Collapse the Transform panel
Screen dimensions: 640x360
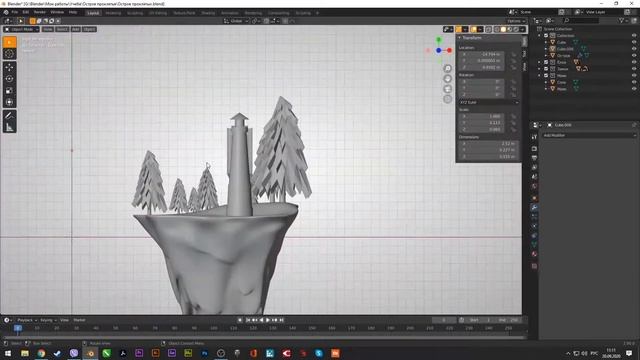click(x=460, y=38)
